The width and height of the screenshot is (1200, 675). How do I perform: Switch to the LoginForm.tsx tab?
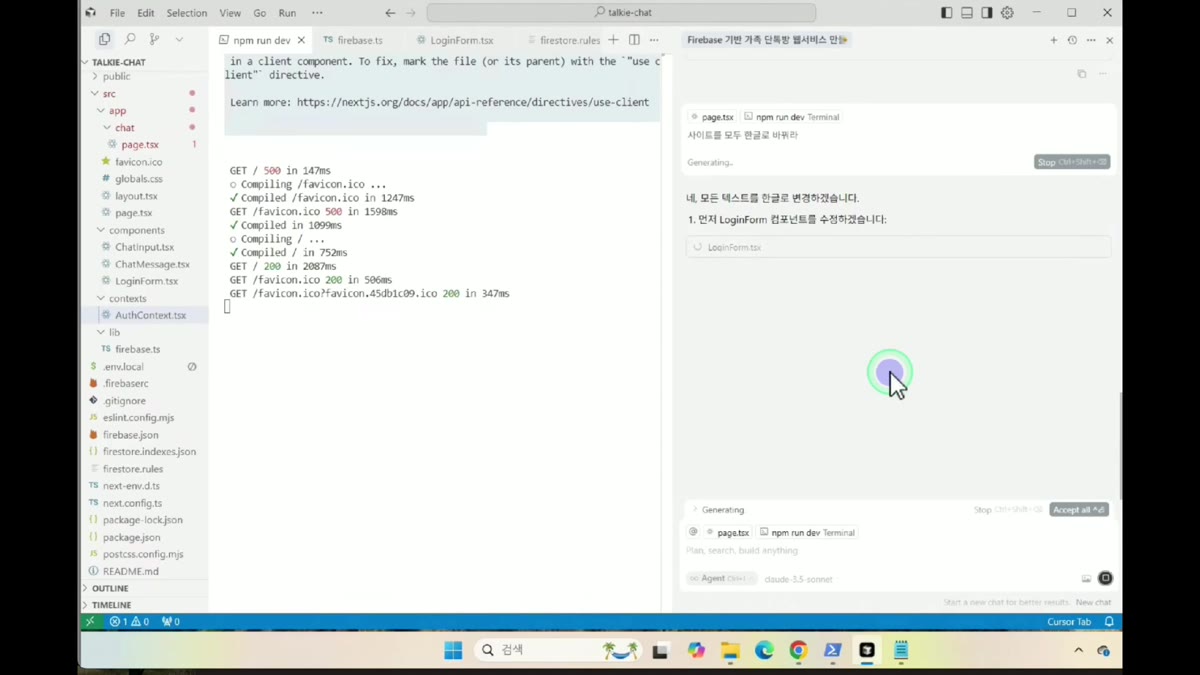(455, 40)
